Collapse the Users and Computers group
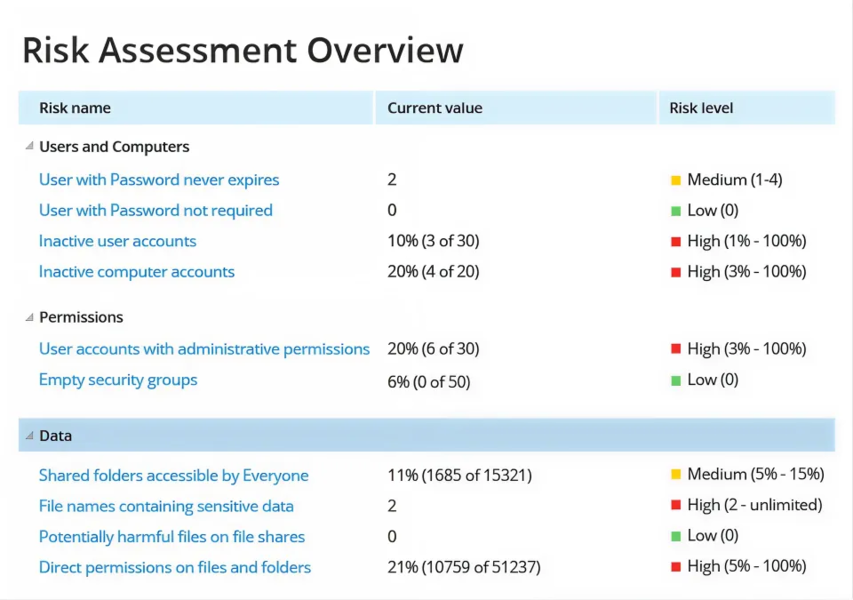 point(29,147)
